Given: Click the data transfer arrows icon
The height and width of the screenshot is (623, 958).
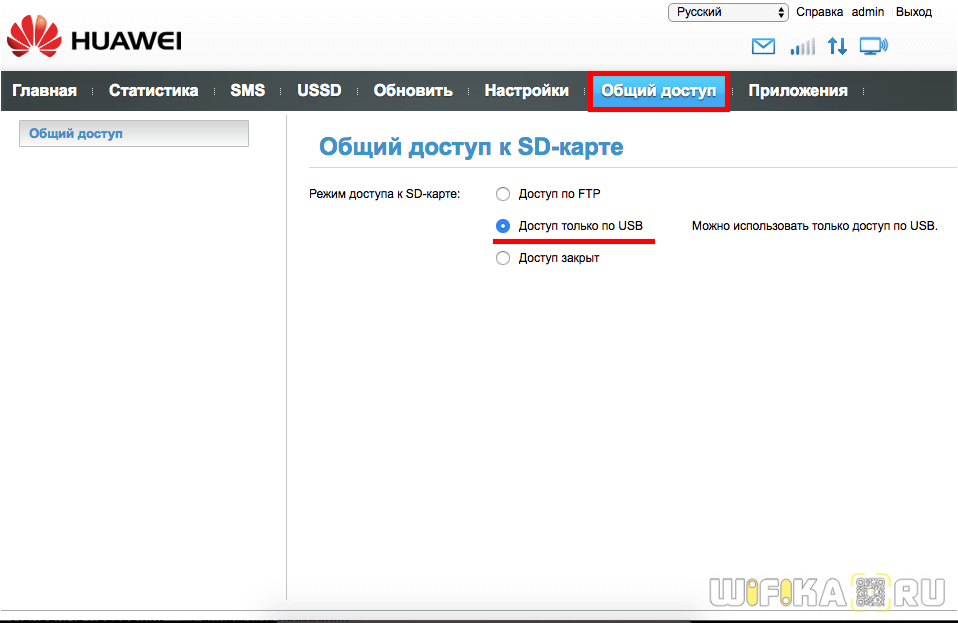Looking at the screenshot, I should pyautogui.click(x=837, y=46).
